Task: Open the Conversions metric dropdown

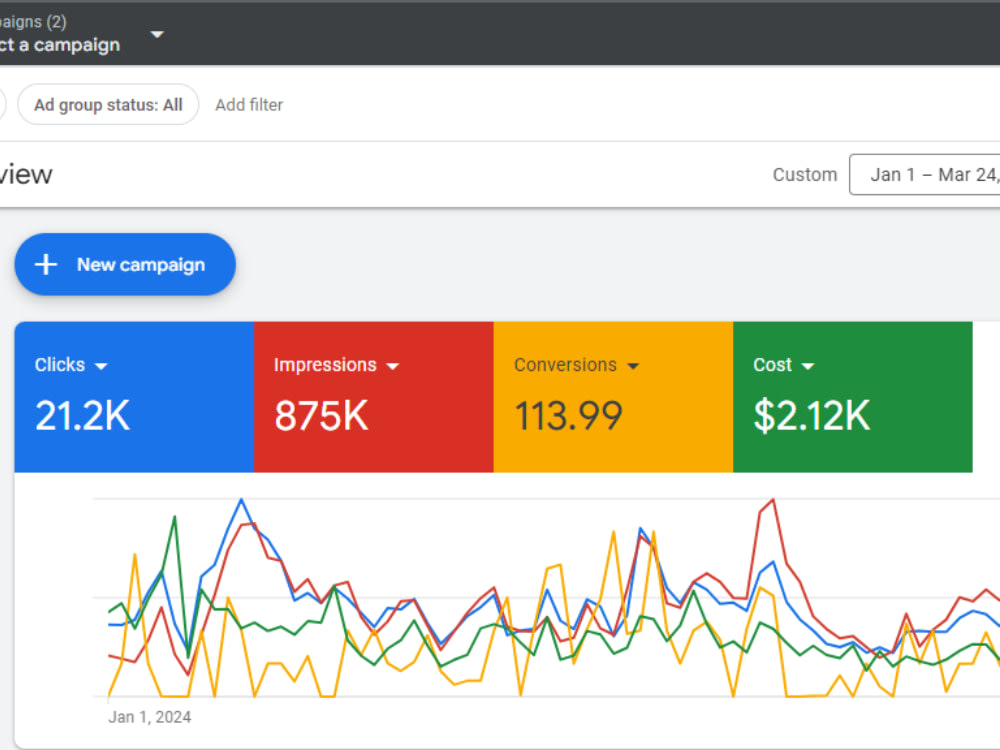Action: coord(633,366)
